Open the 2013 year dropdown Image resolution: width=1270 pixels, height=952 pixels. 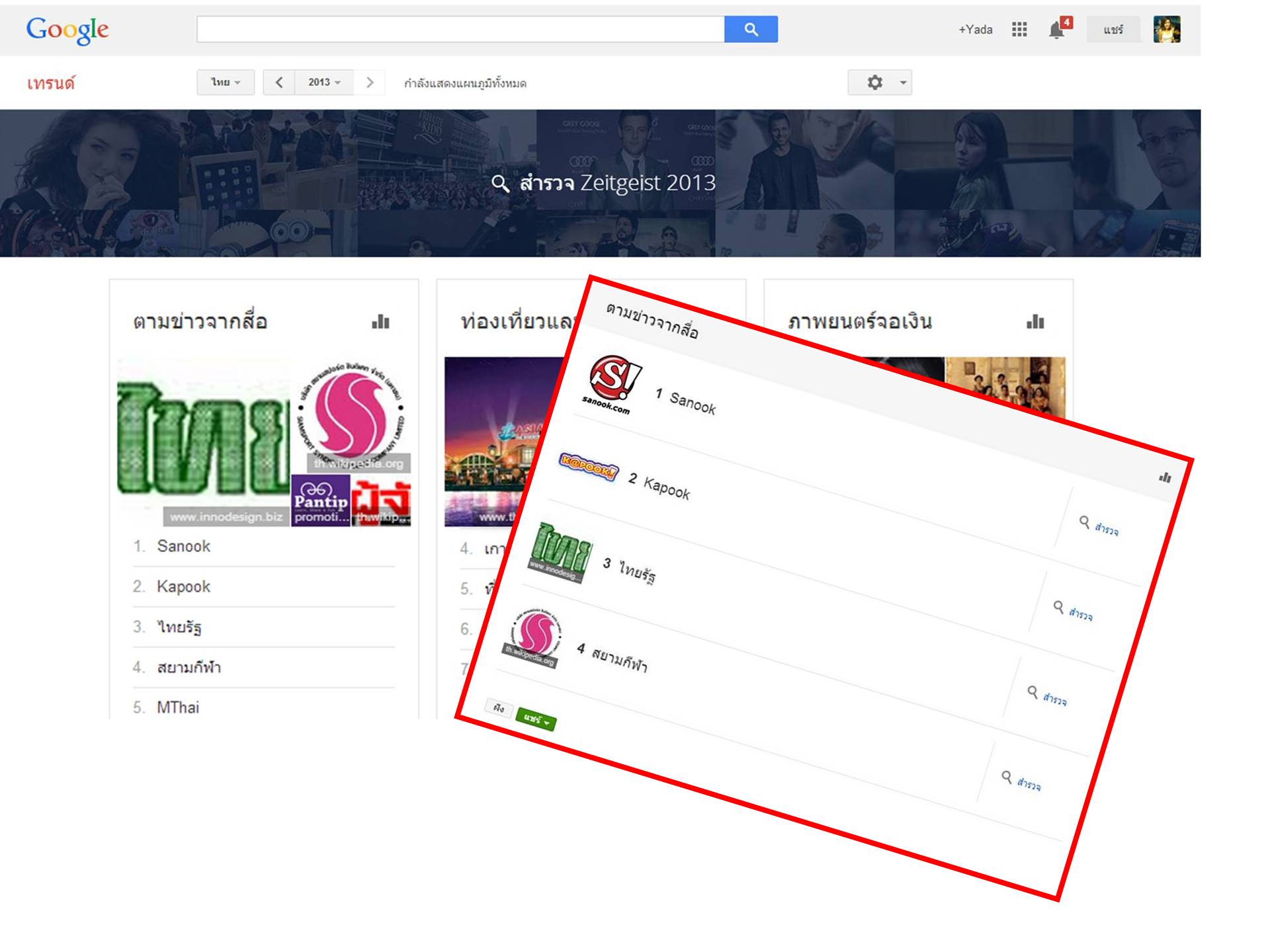coord(324,83)
